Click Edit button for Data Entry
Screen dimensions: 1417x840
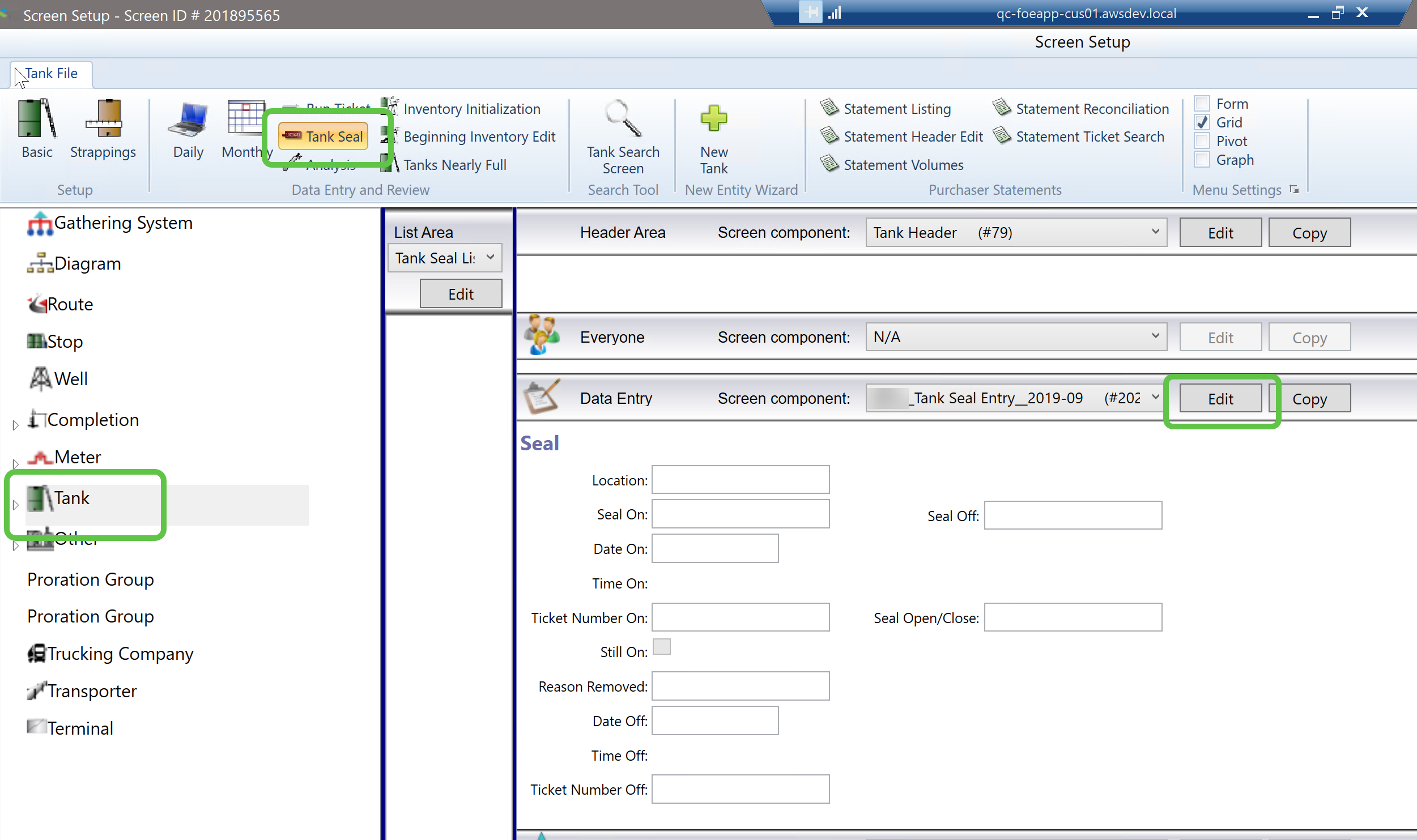[1220, 399]
